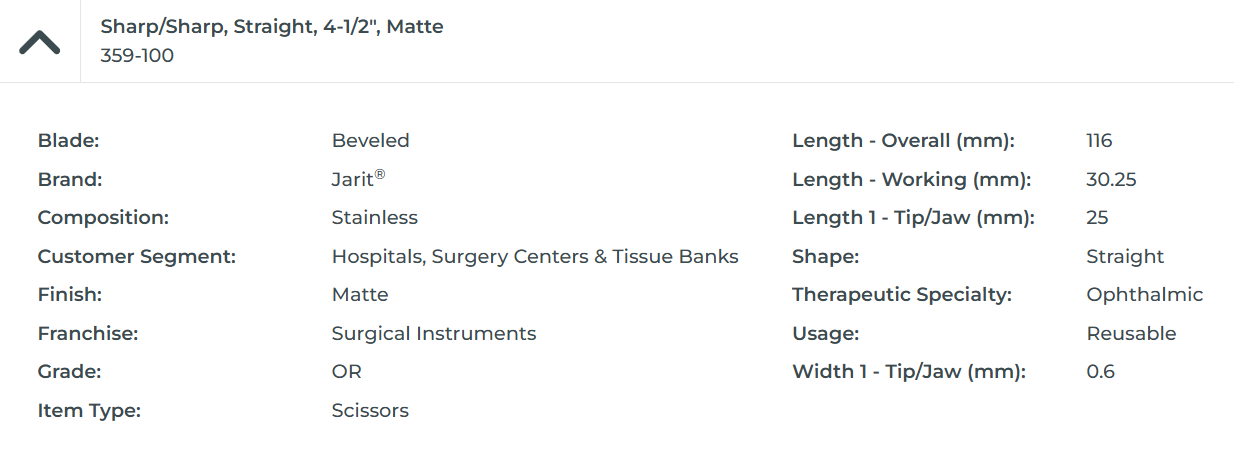Click the Therapeutic Specialty label
Viewport: 1234px width, 449px height.
[x=902, y=295]
